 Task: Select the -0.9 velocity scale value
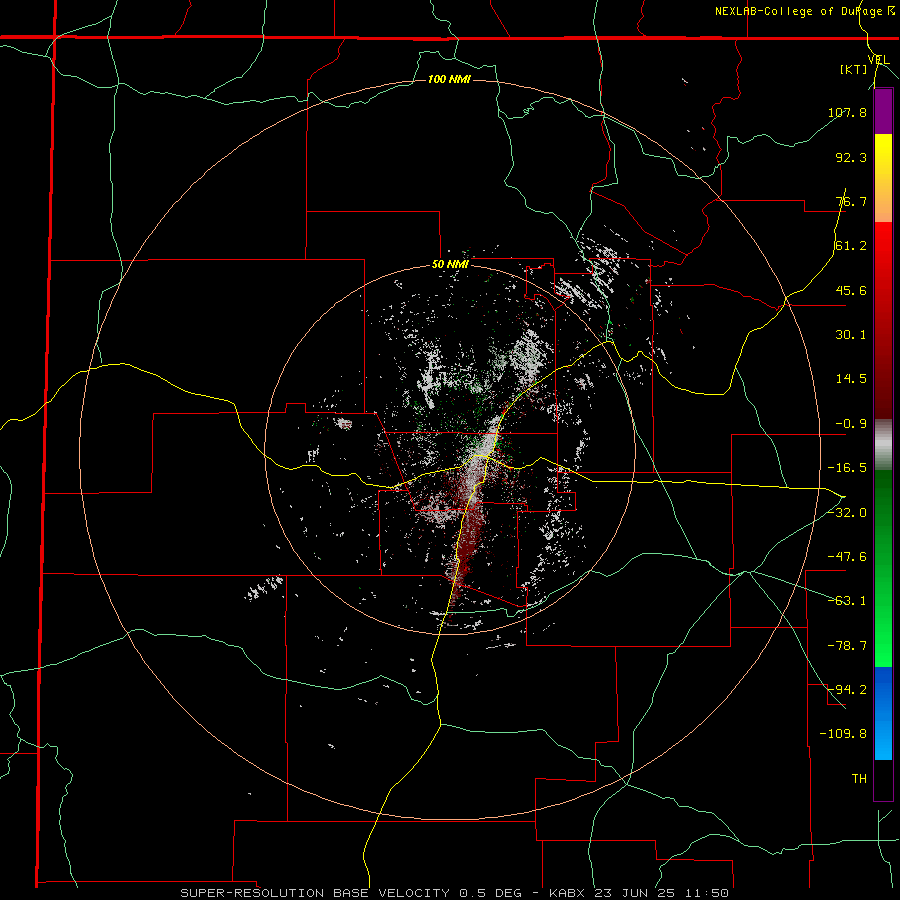click(851, 424)
